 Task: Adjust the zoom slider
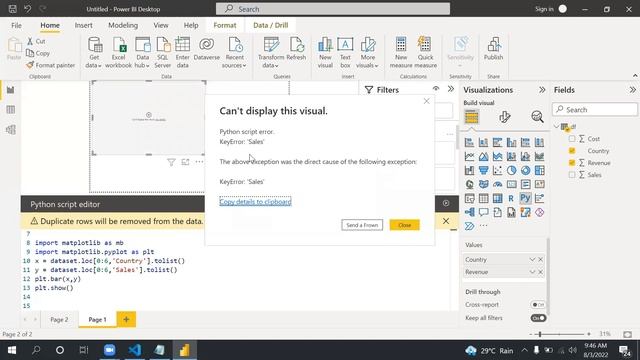540,334
